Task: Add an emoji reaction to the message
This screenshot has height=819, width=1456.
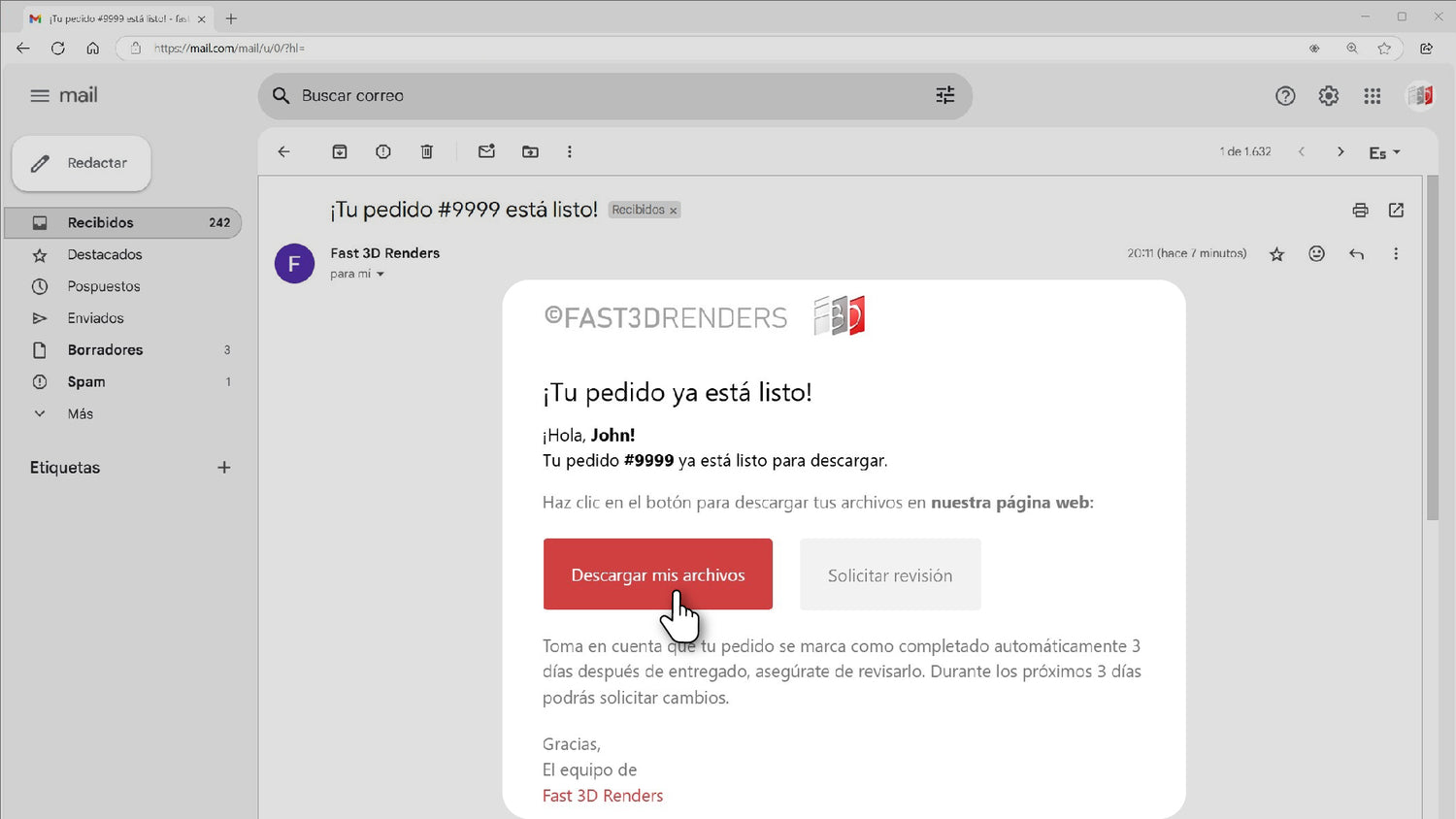Action: pyautogui.click(x=1316, y=254)
